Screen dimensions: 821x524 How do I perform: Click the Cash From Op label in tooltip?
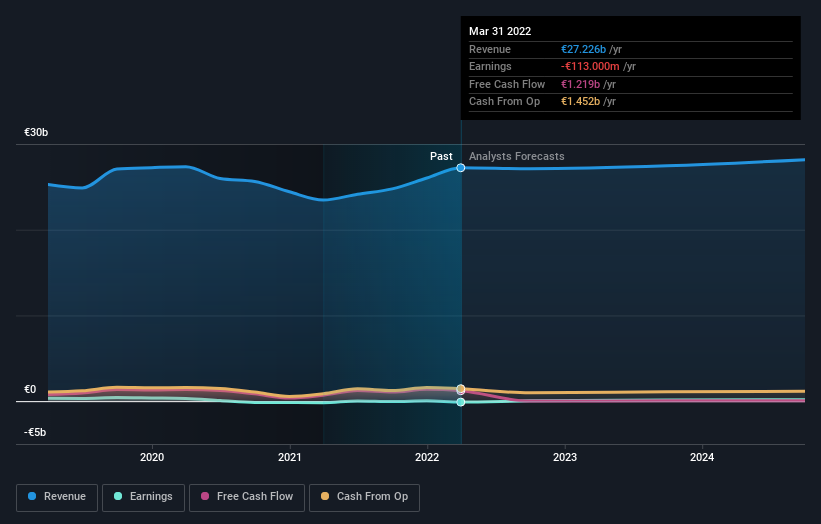tap(504, 102)
